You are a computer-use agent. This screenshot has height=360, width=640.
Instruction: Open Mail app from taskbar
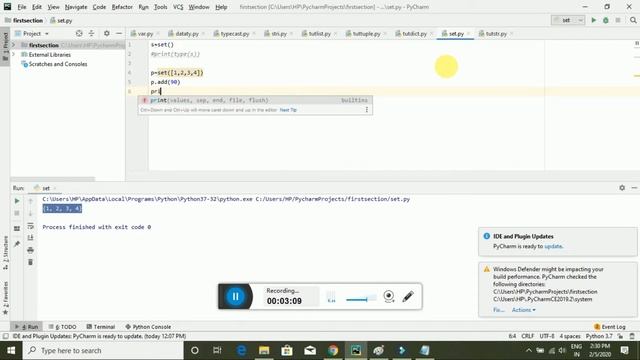click(310, 351)
